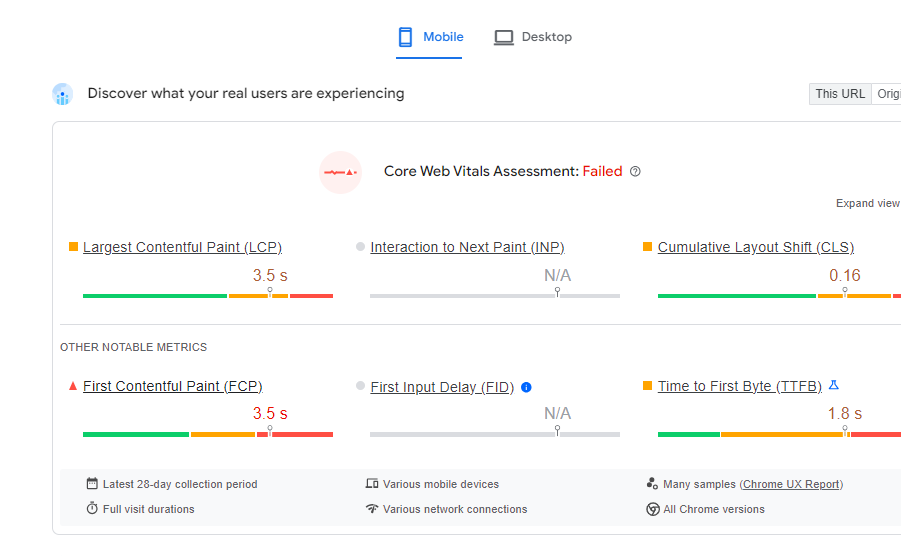This screenshot has height=556, width=901.
Task: Click the CrUX blue chart icon
Action: tap(63, 94)
